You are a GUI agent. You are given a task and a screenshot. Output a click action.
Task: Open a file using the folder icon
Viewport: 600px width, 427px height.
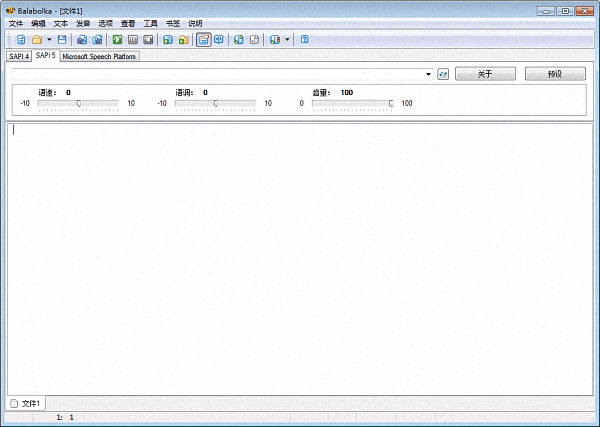37,39
